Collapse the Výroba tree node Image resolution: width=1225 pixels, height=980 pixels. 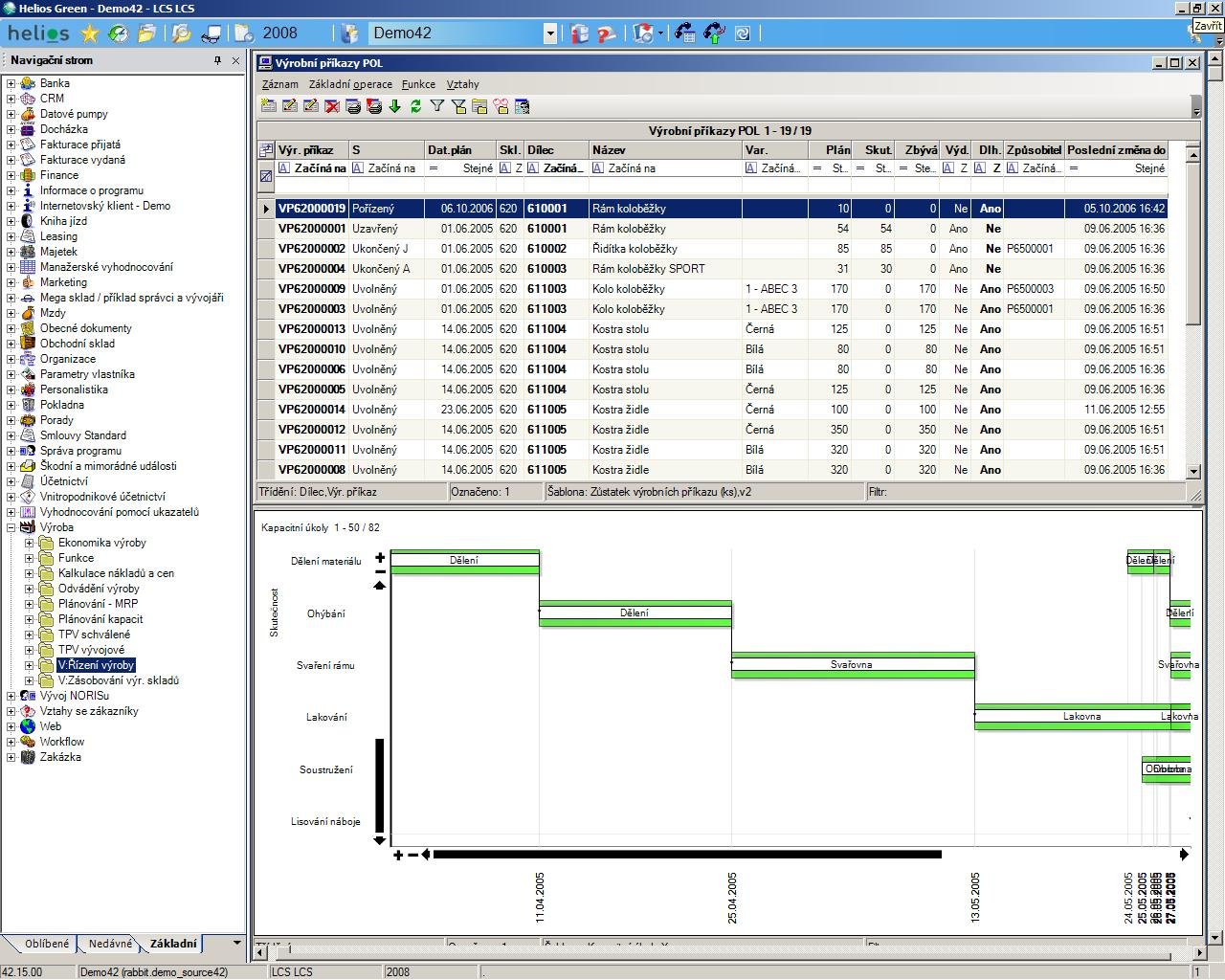point(11,527)
